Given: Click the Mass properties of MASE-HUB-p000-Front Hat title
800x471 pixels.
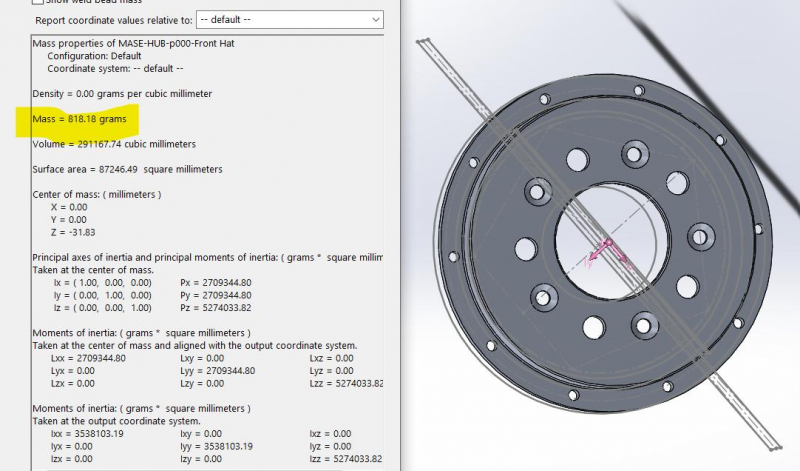Looking at the screenshot, I should 140,44.
